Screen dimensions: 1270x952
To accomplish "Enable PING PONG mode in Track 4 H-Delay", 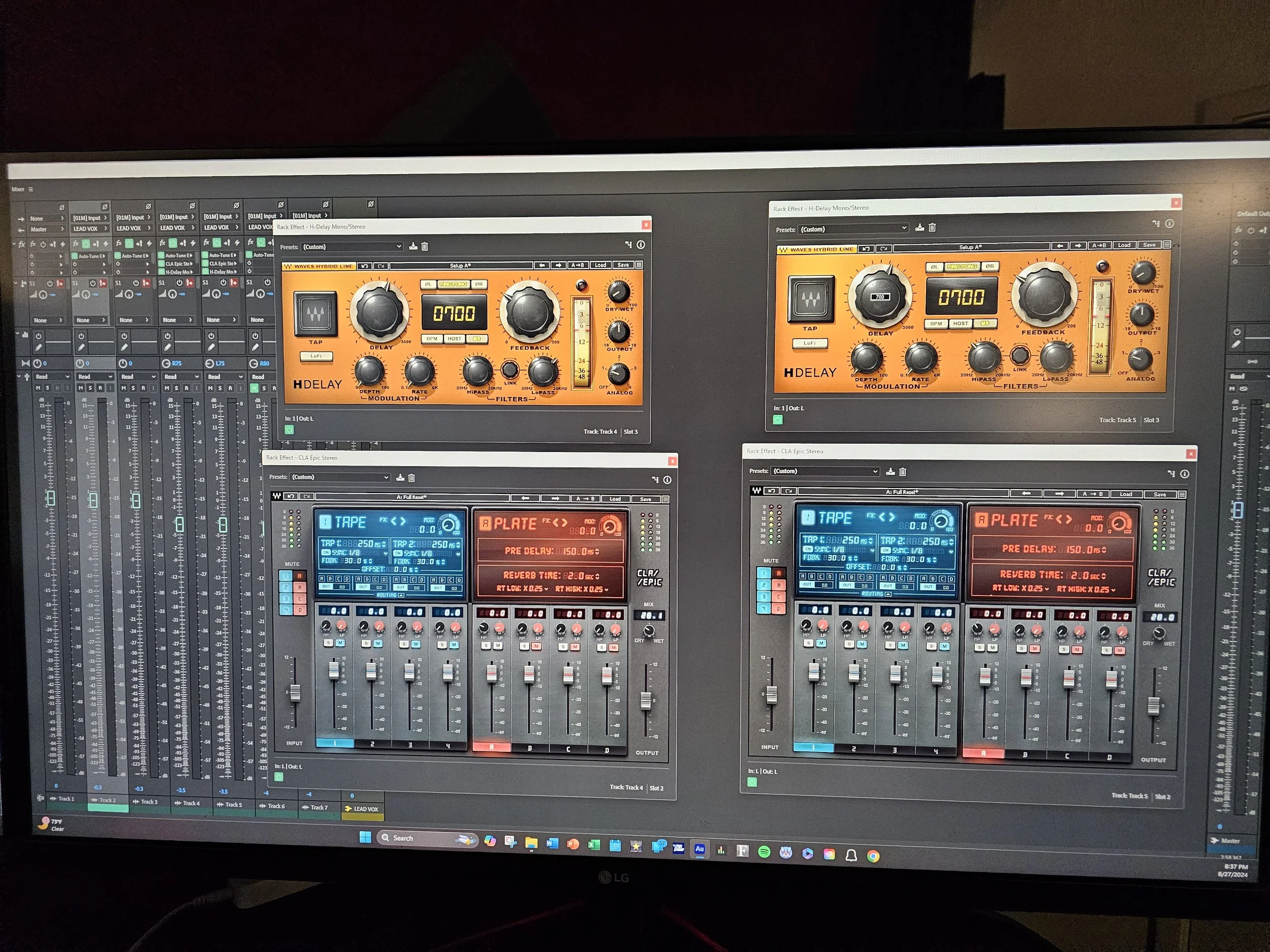I will pyautogui.click(x=453, y=284).
